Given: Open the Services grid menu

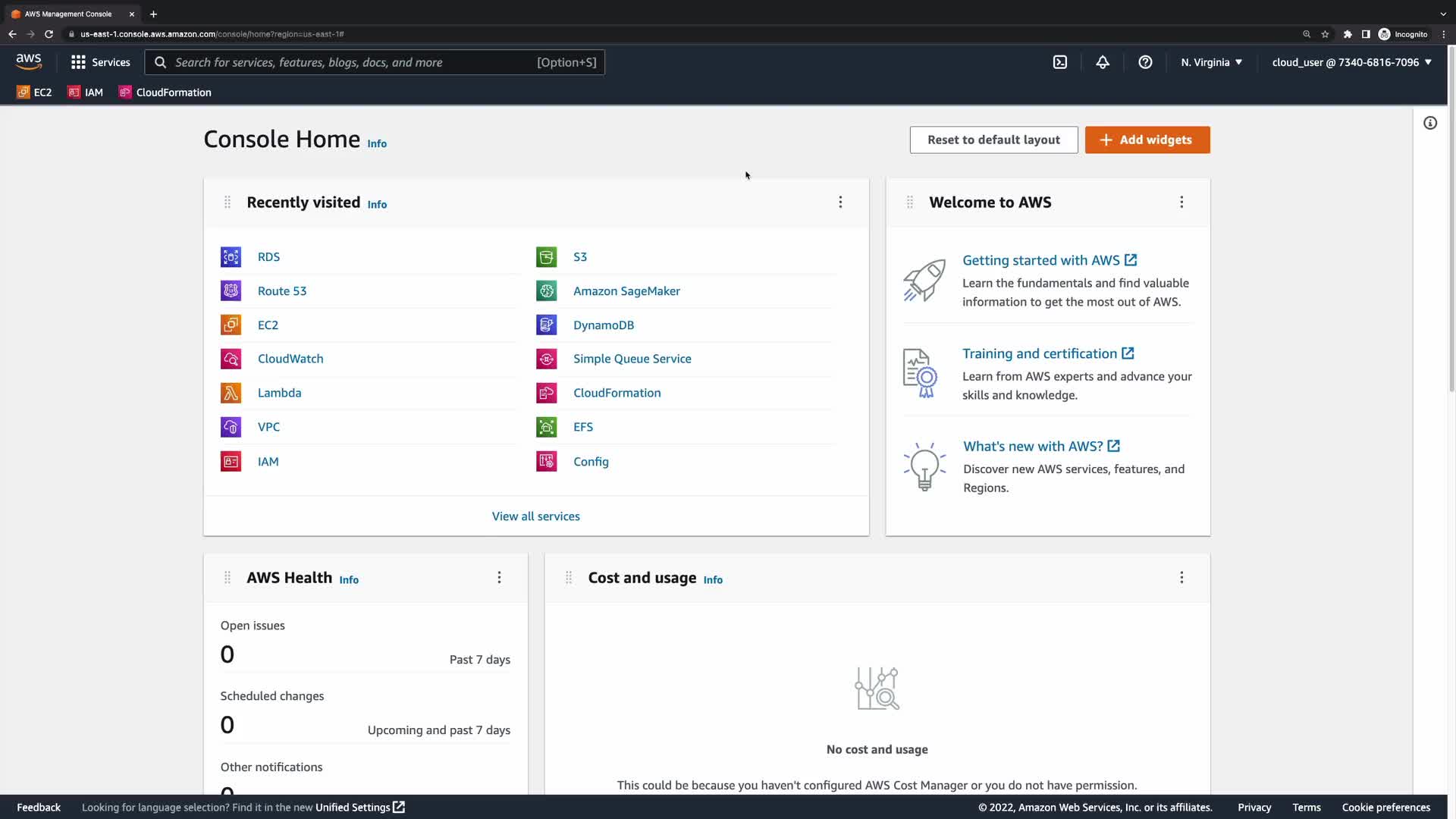Looking at the screenshot, I should tap(100, 62).
